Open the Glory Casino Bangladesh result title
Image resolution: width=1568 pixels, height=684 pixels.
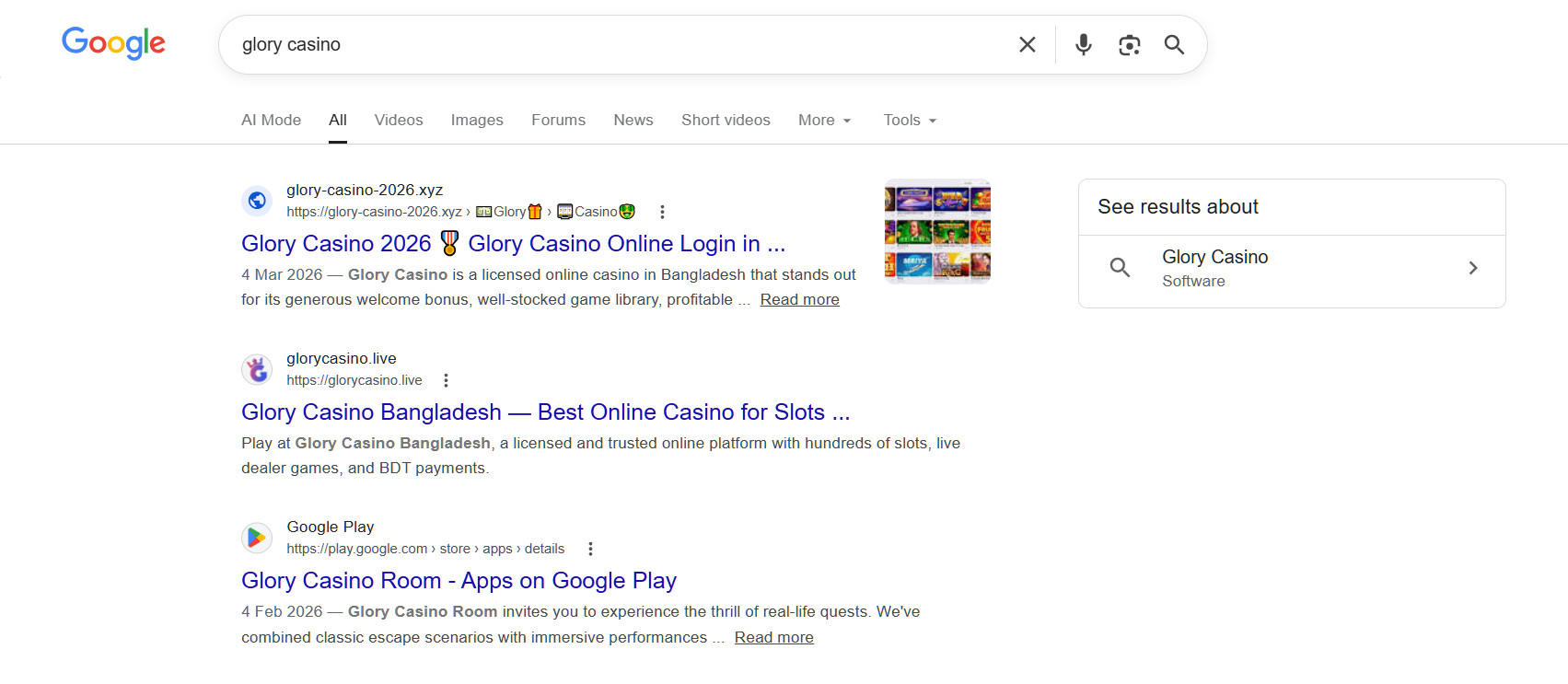[545, 412]
